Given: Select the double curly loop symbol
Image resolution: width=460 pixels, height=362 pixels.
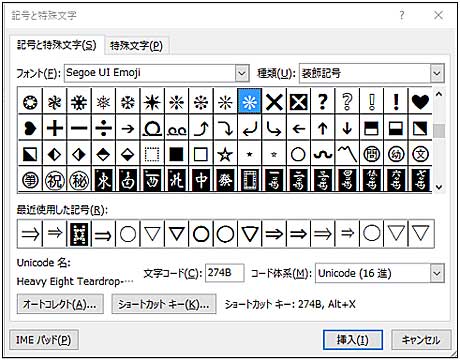Looking at the screenshot, I should (x=176, y=128).
